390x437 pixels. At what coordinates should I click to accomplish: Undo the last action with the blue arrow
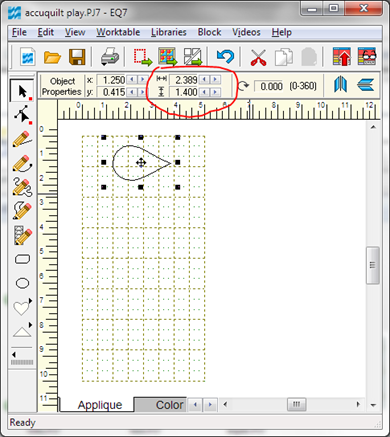click(225, 57)
